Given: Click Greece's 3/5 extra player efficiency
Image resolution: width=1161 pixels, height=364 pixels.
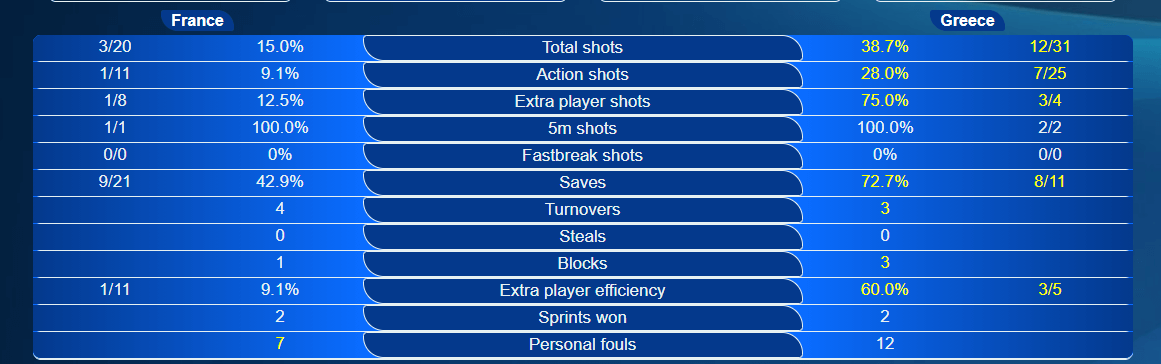Looking at the screenshot, I should pyautogui.click(x=1050, y=289).
